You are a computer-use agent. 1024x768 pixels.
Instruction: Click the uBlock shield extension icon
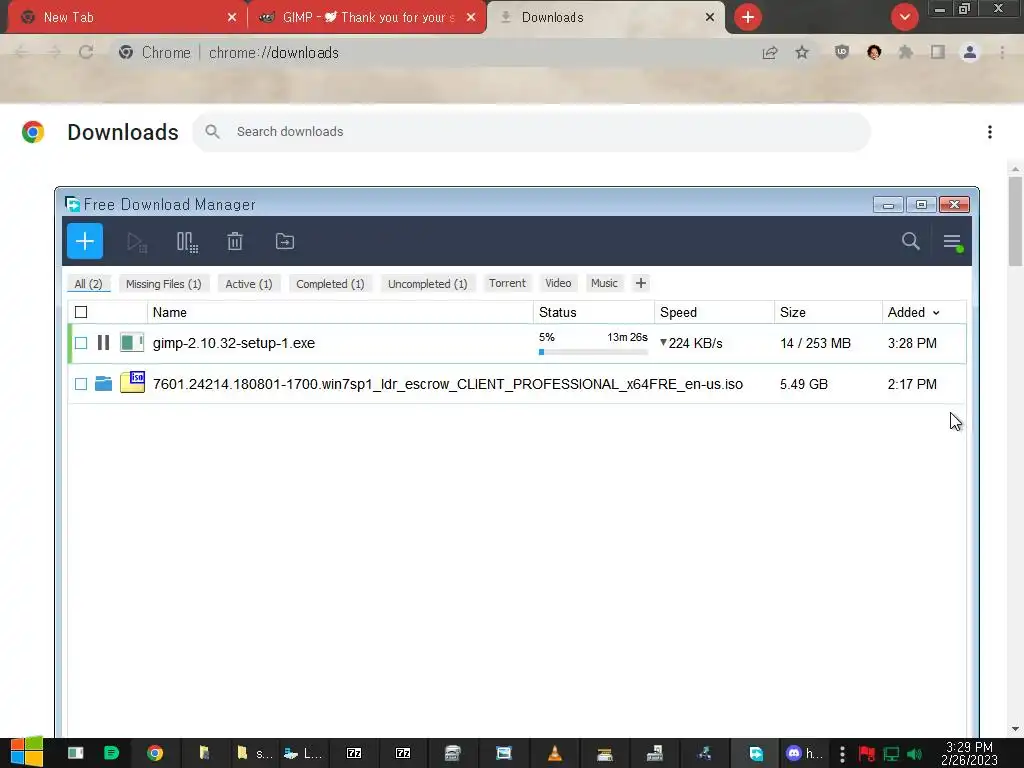[842, 52]
